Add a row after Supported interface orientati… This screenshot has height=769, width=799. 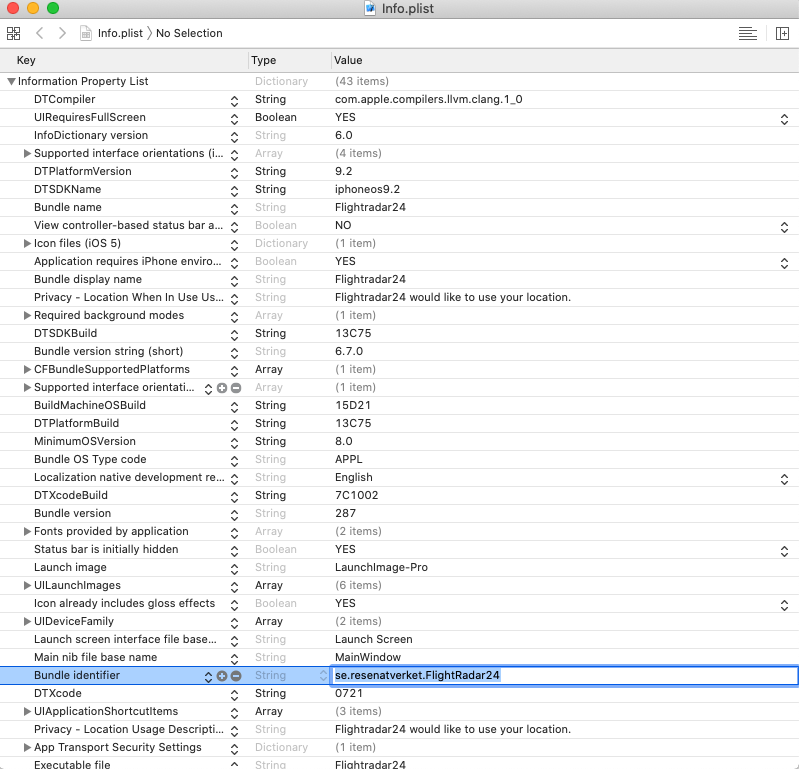(x=222, y=388)
